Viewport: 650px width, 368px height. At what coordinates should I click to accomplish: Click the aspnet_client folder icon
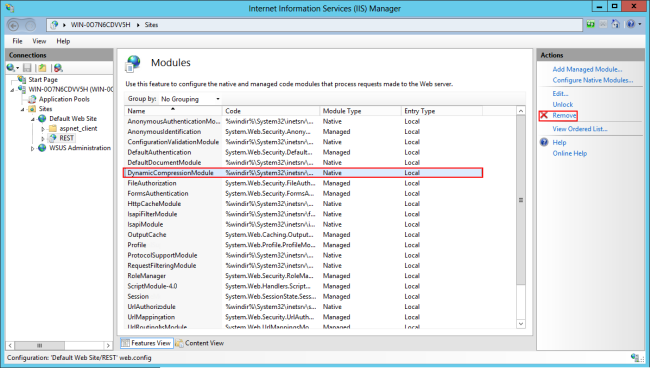click(x=53, y=128)
